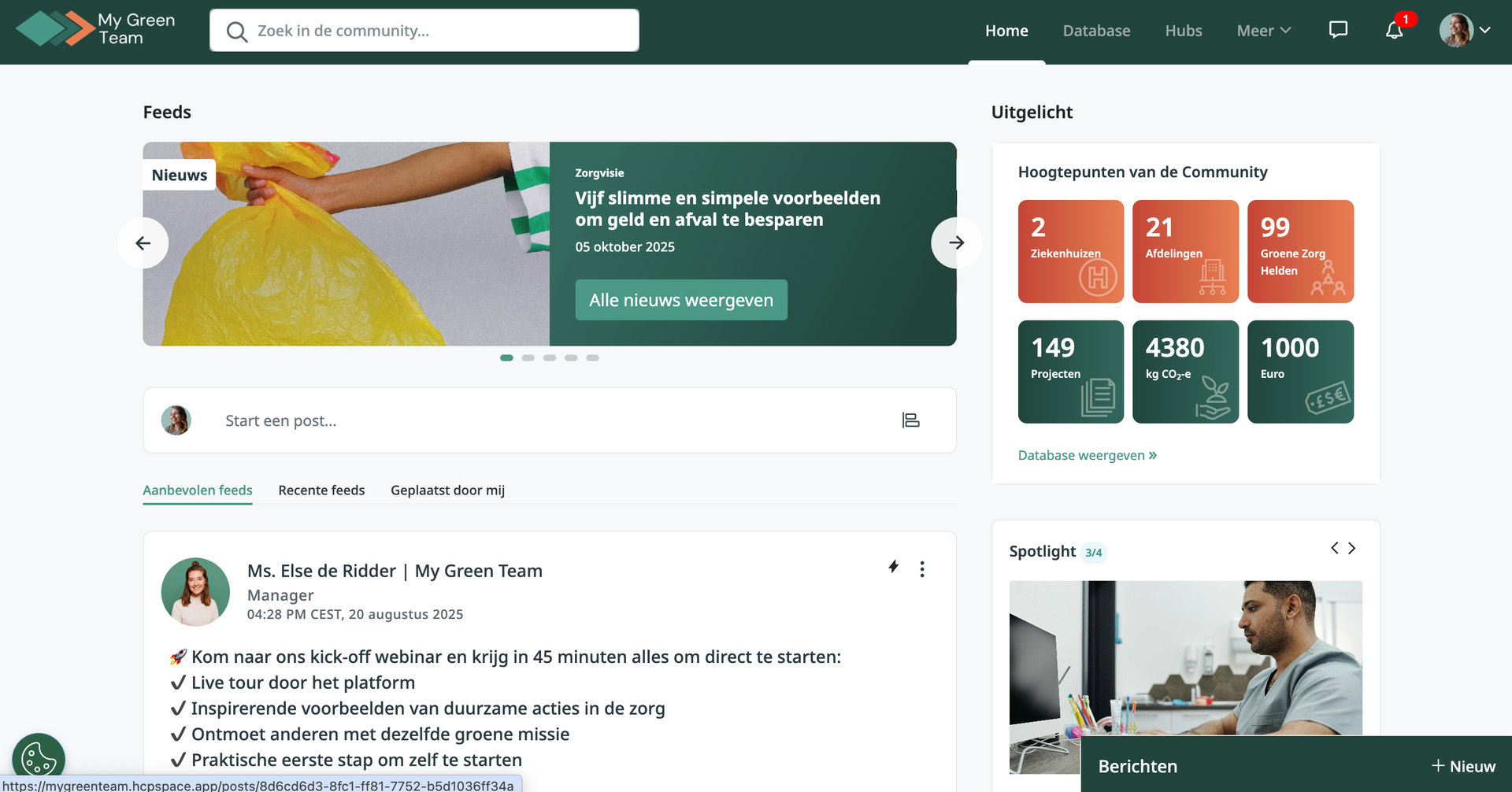Click the lightning bolt icon on post
Viewport: 1512px width, 792px height.
coord(893,567)
